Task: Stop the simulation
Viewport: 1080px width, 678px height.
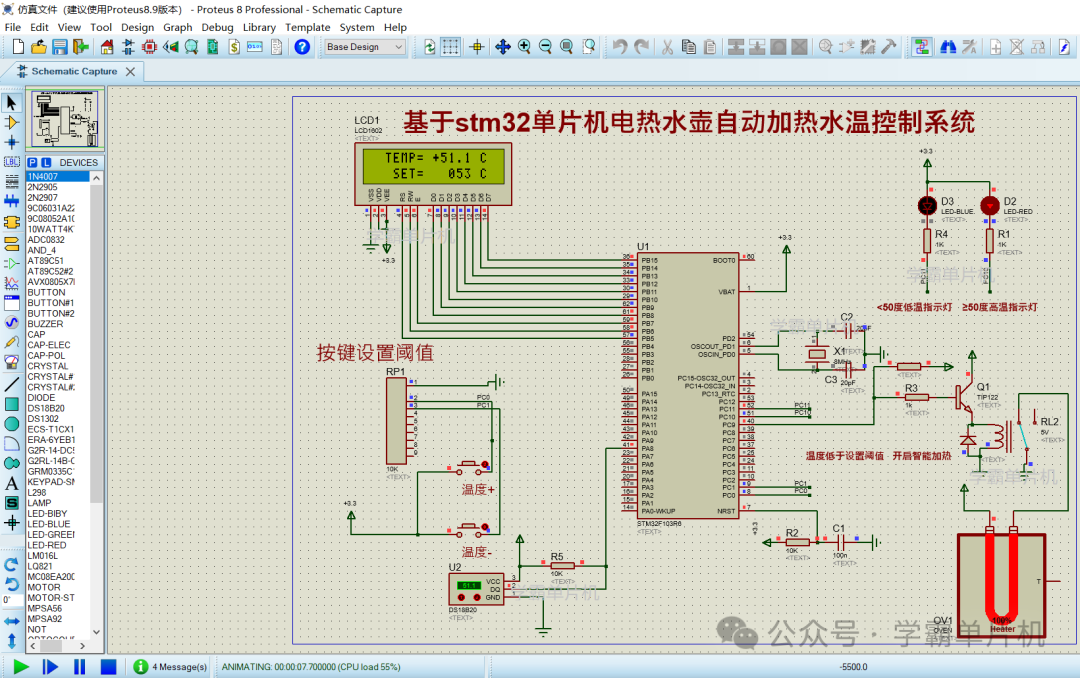Action: click(x=108, y=667)
